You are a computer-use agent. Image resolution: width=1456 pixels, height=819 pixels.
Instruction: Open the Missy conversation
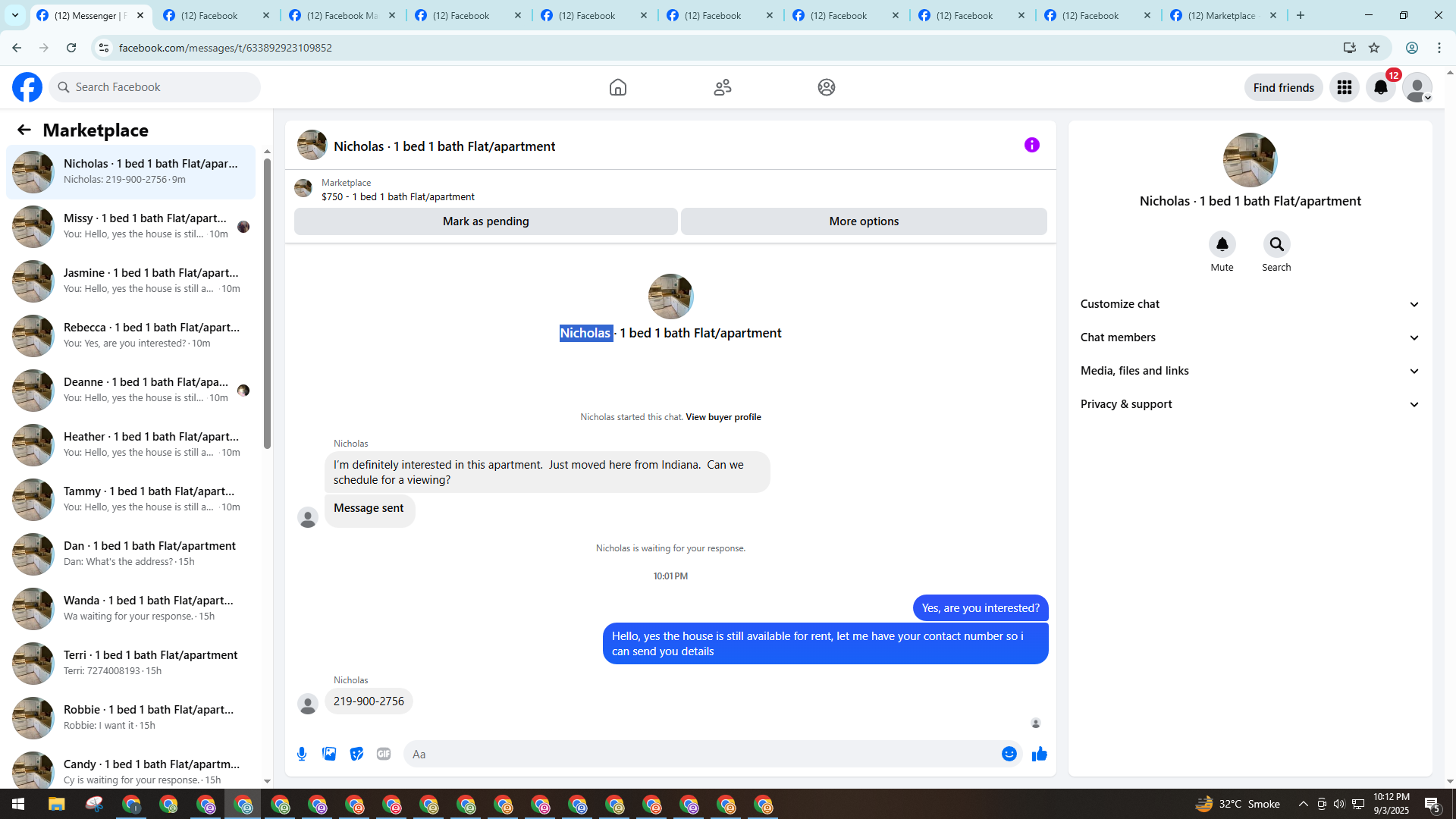click(130, 227)
